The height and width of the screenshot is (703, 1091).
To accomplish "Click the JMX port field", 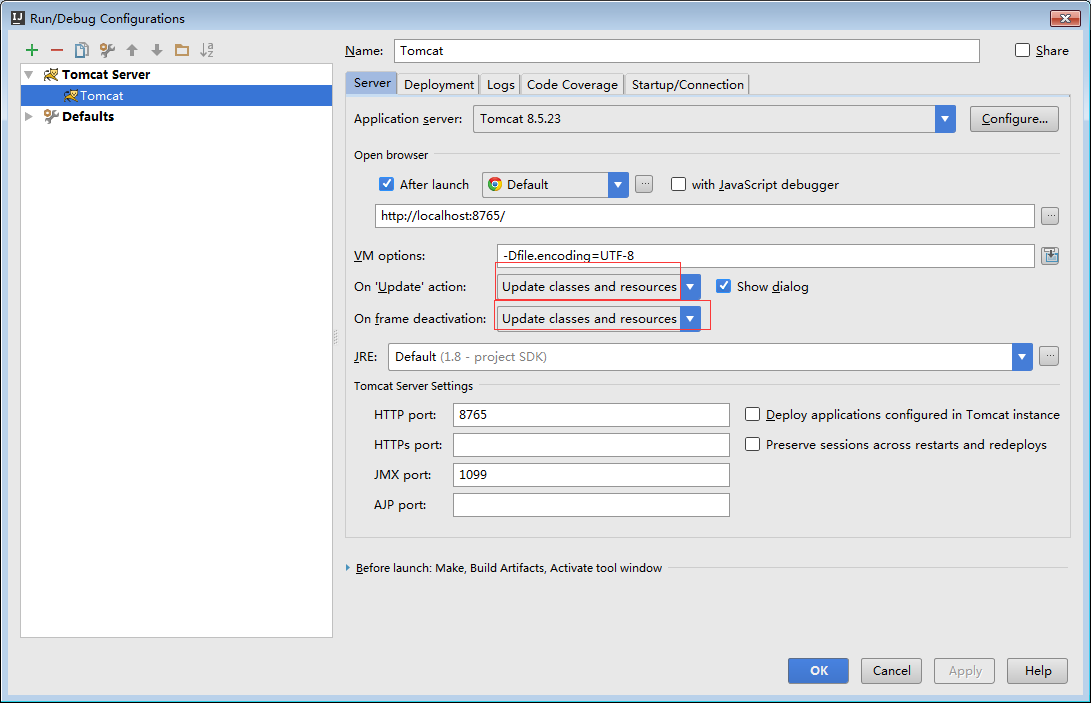I will (x=591, y=475).
